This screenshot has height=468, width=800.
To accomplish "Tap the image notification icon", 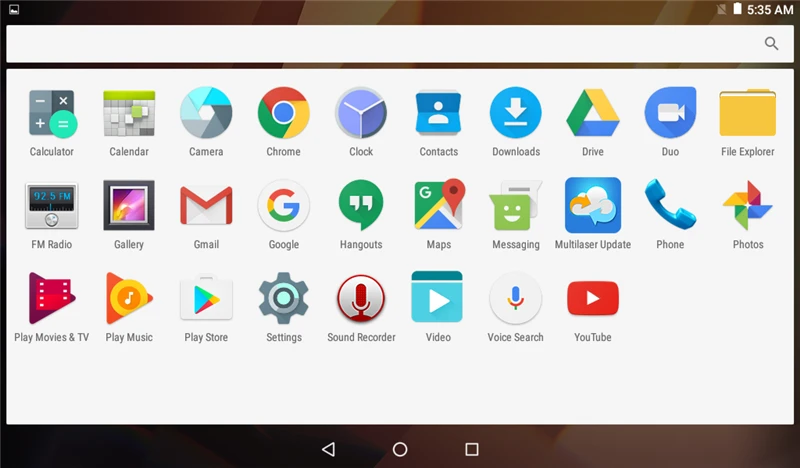I will [14, 9].
